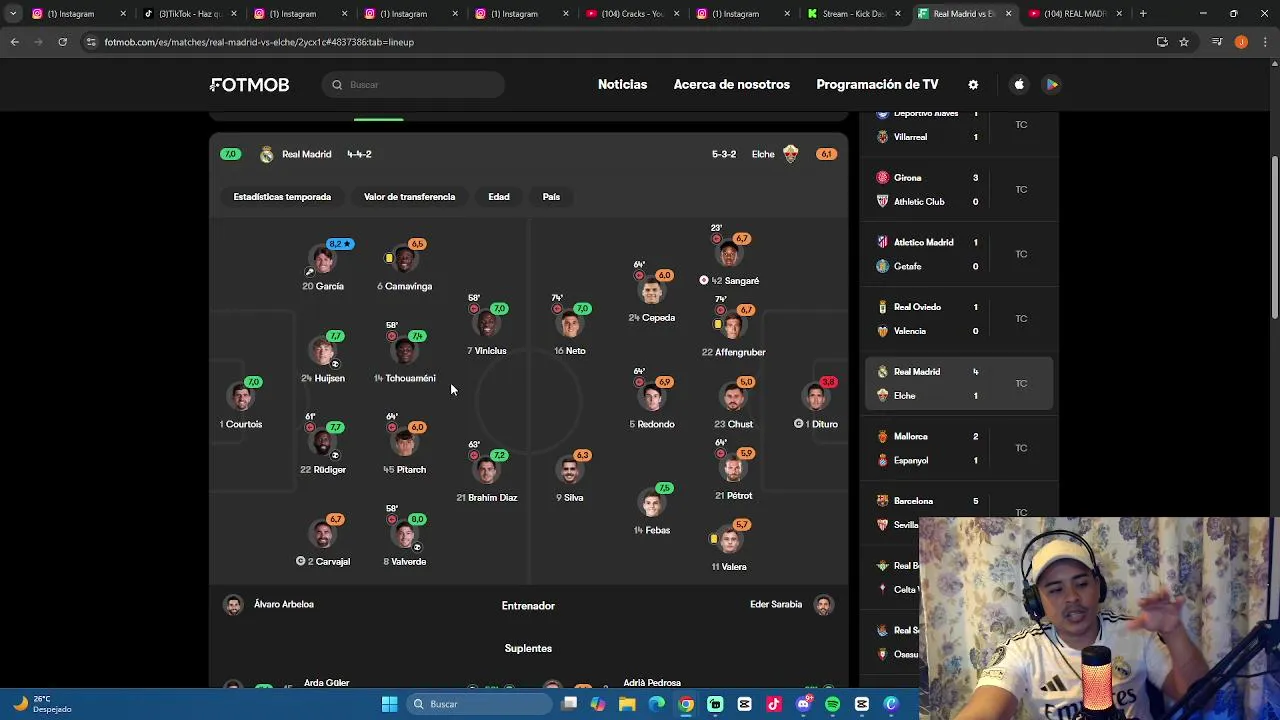Open Valverde player avatar
This screenshot has width=1280, height=720.
pos(405,535)
